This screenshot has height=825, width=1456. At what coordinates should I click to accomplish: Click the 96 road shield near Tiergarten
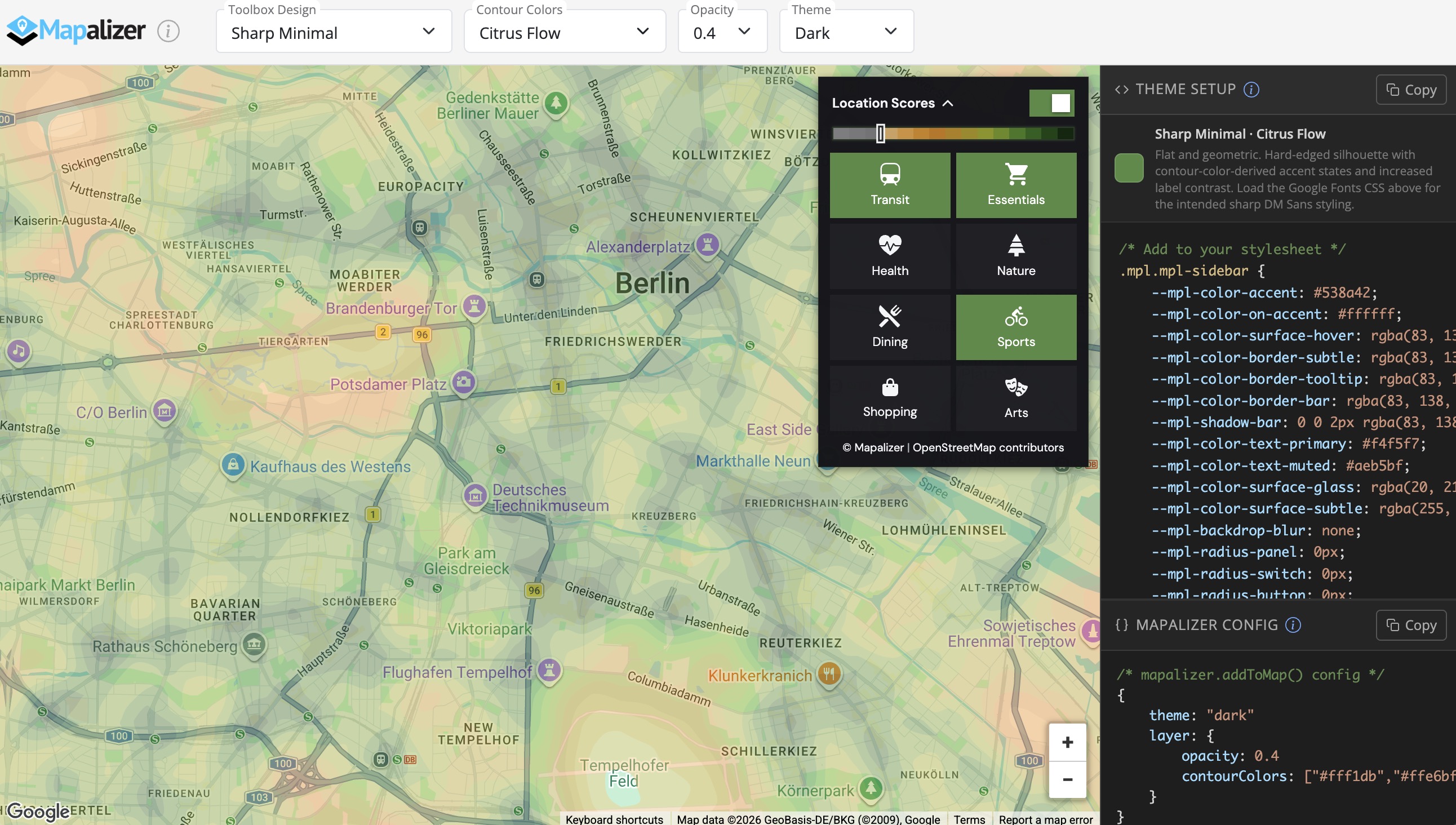[422, 335]
